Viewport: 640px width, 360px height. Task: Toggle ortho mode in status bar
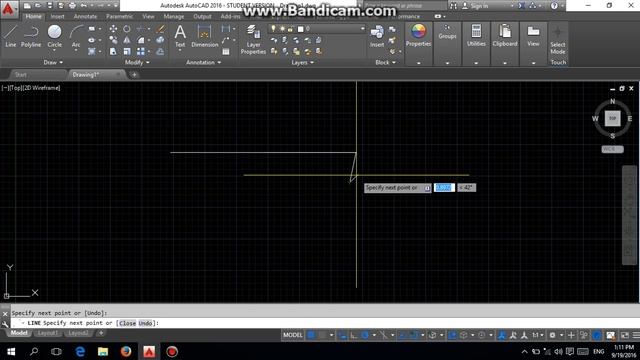coord(353,335)
